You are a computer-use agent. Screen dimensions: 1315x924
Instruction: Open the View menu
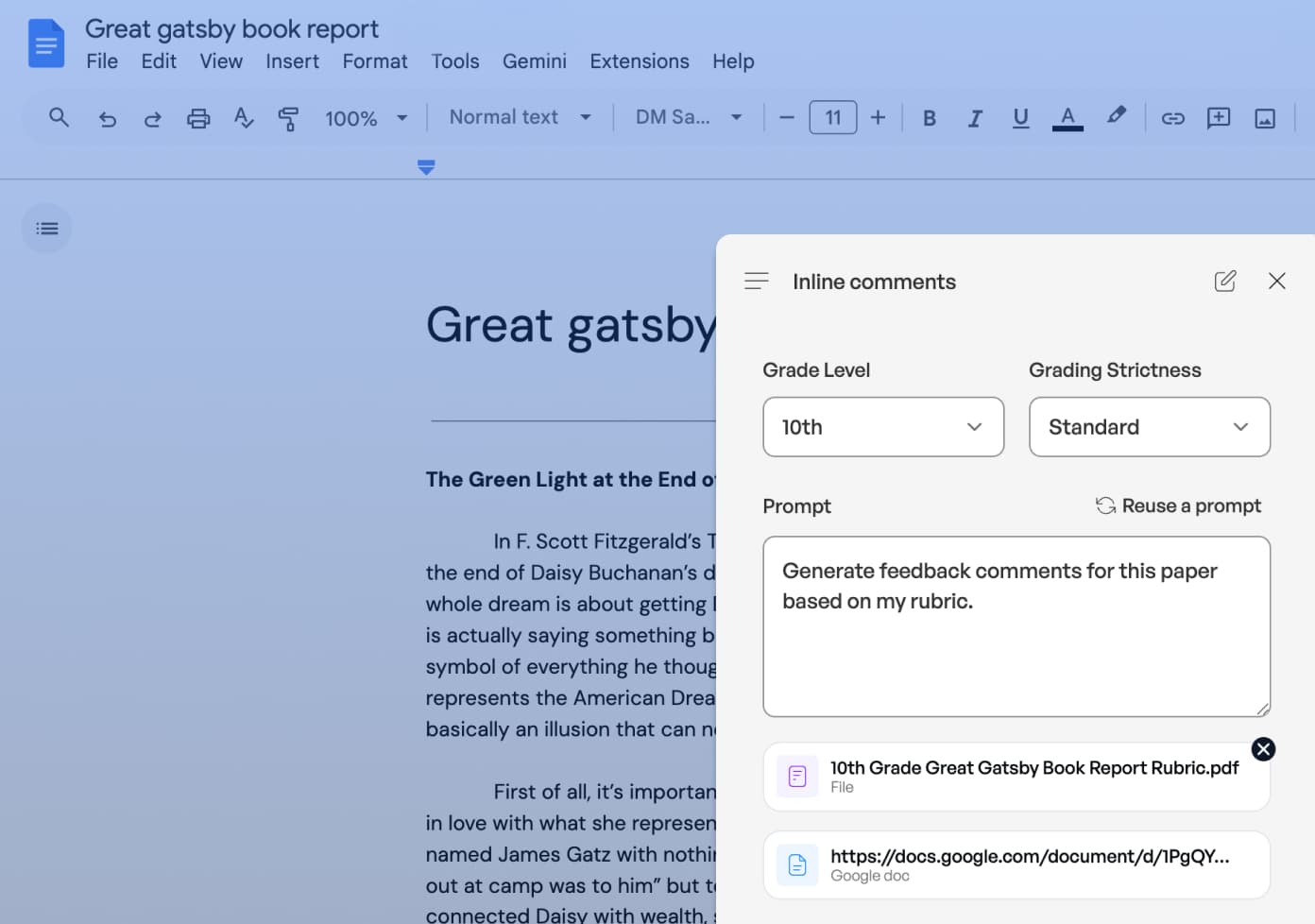coord(221,61)
